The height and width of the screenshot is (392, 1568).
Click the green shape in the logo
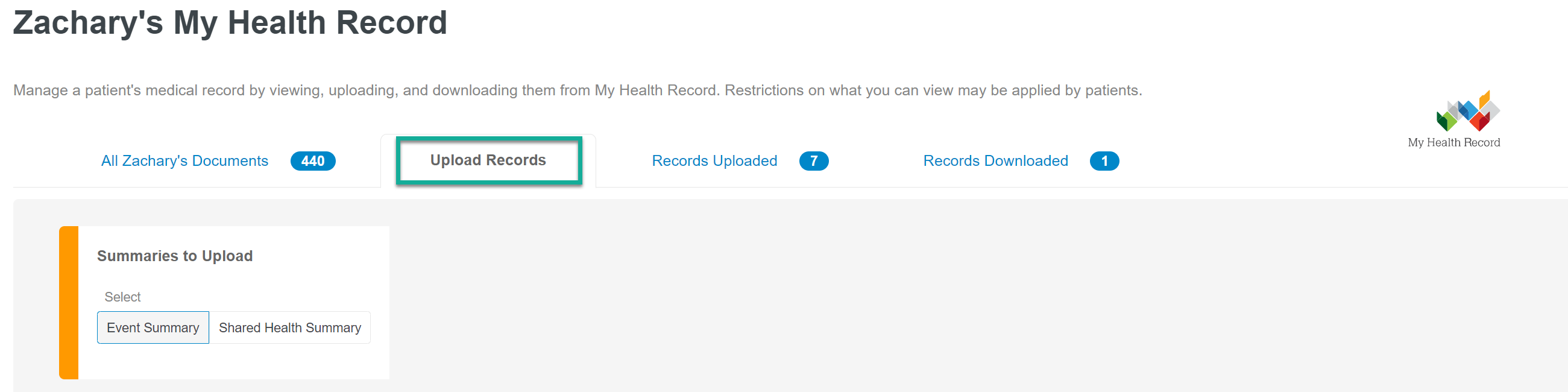[x=1446, y=120]
